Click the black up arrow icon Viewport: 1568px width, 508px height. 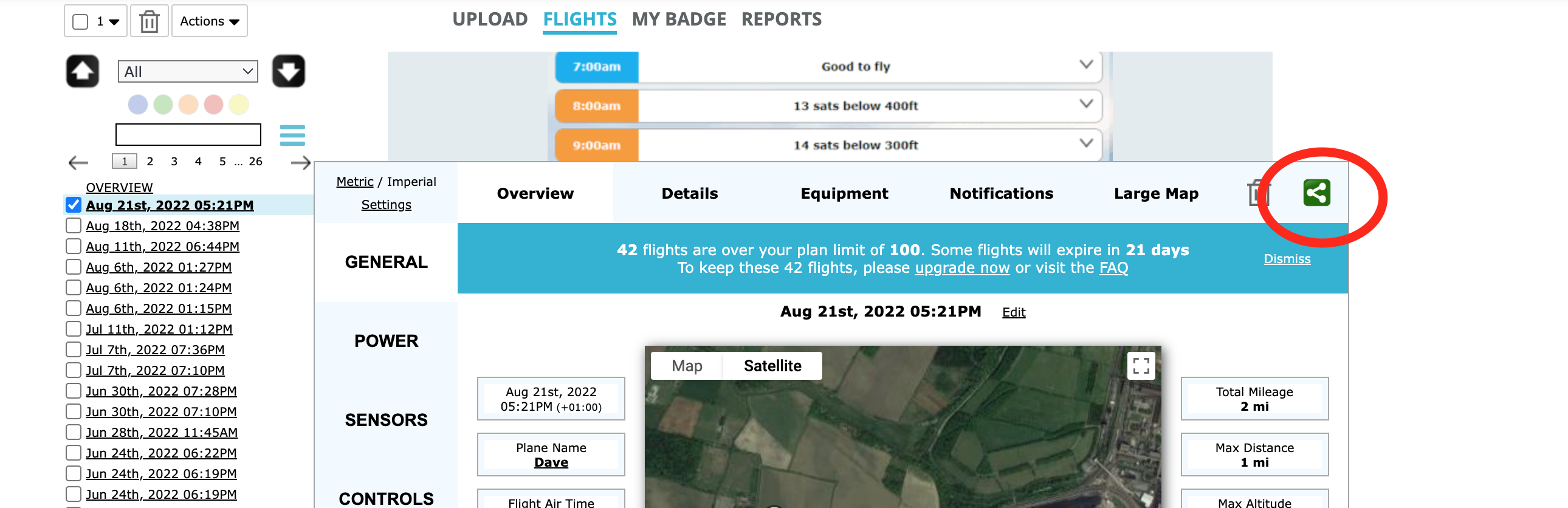pyautogui.click(x=83, y=71)
